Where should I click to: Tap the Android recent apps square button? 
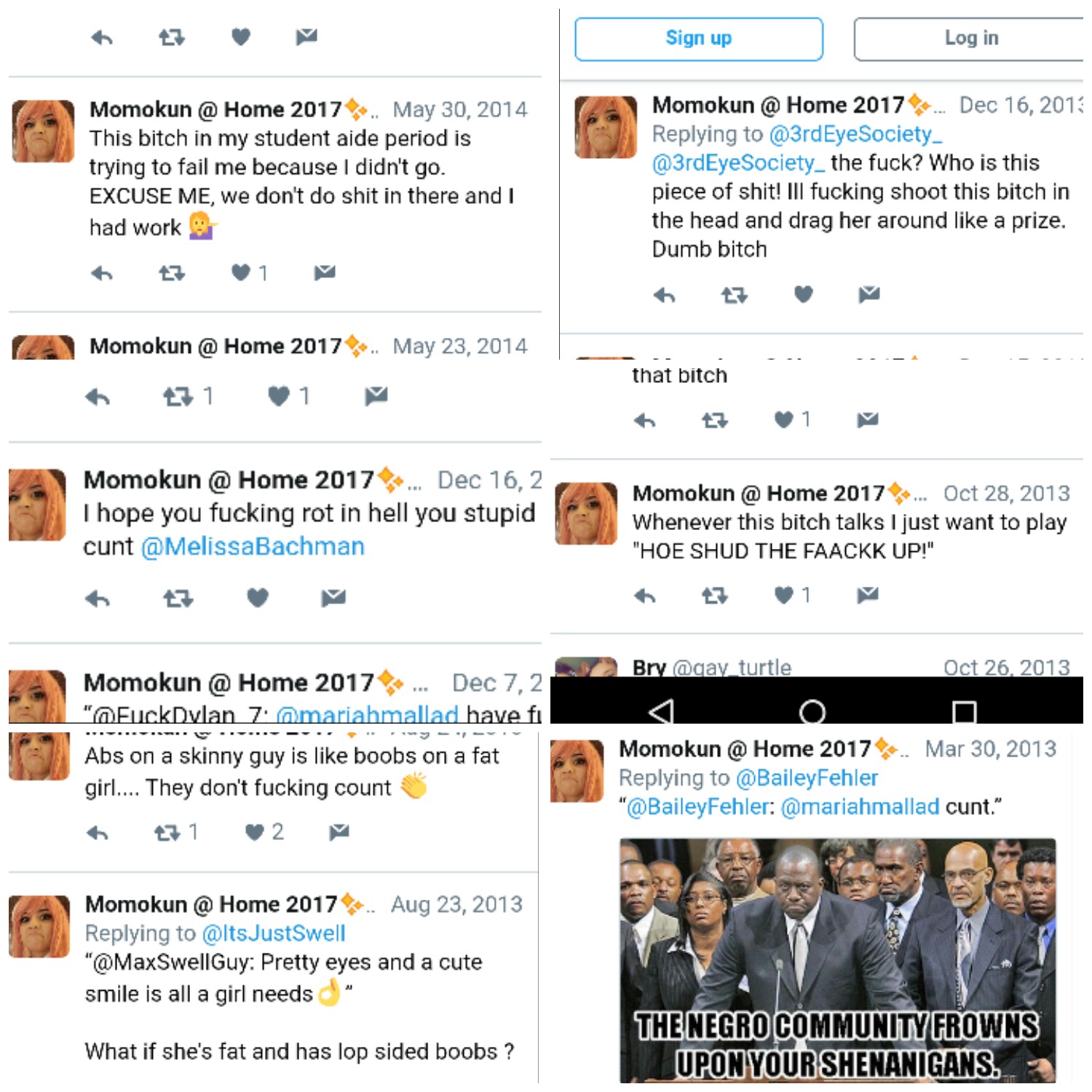[x=964, y=711]
